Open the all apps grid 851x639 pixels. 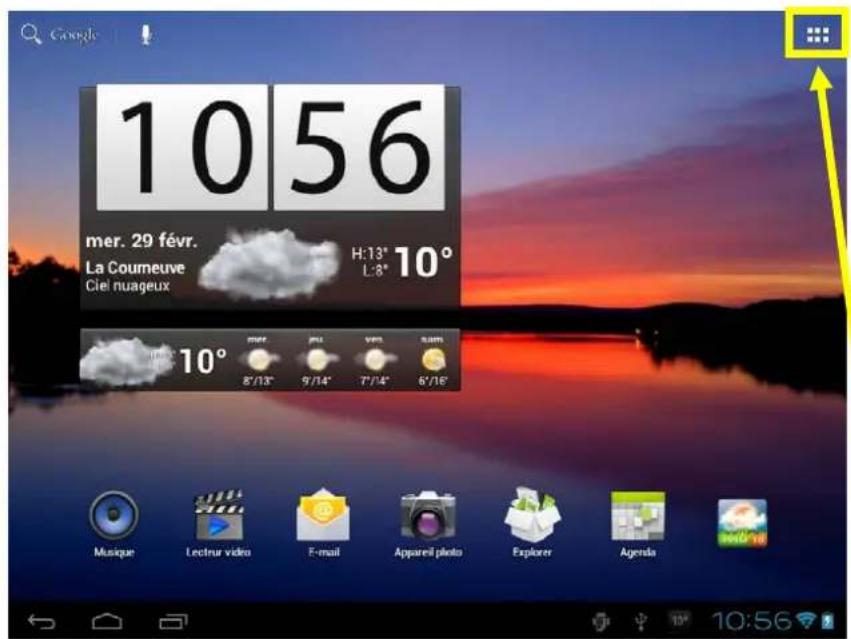pyautogui.click(x=817, y=35)
